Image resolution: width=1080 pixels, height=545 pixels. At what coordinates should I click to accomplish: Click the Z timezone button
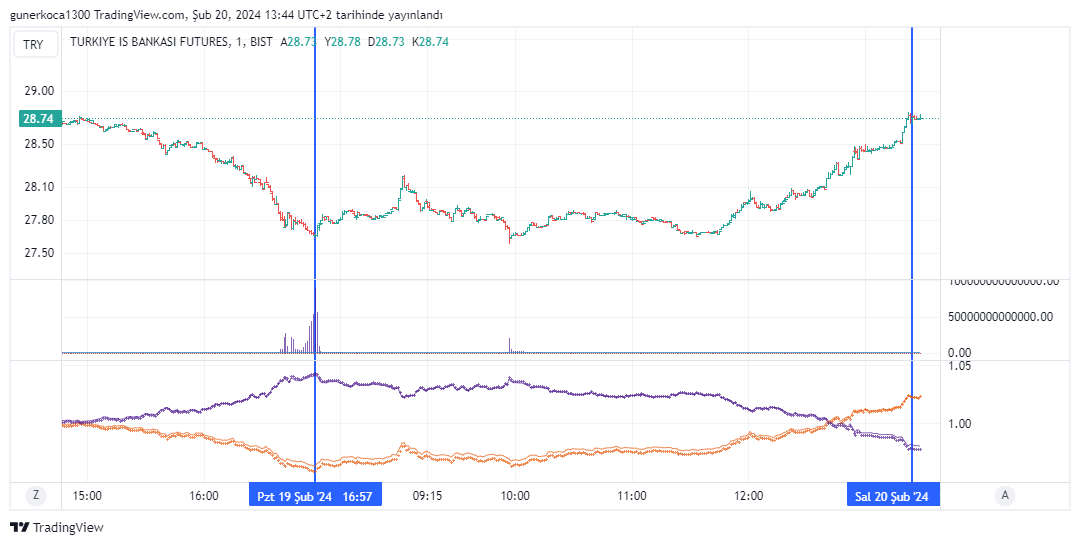pos(36,495)
